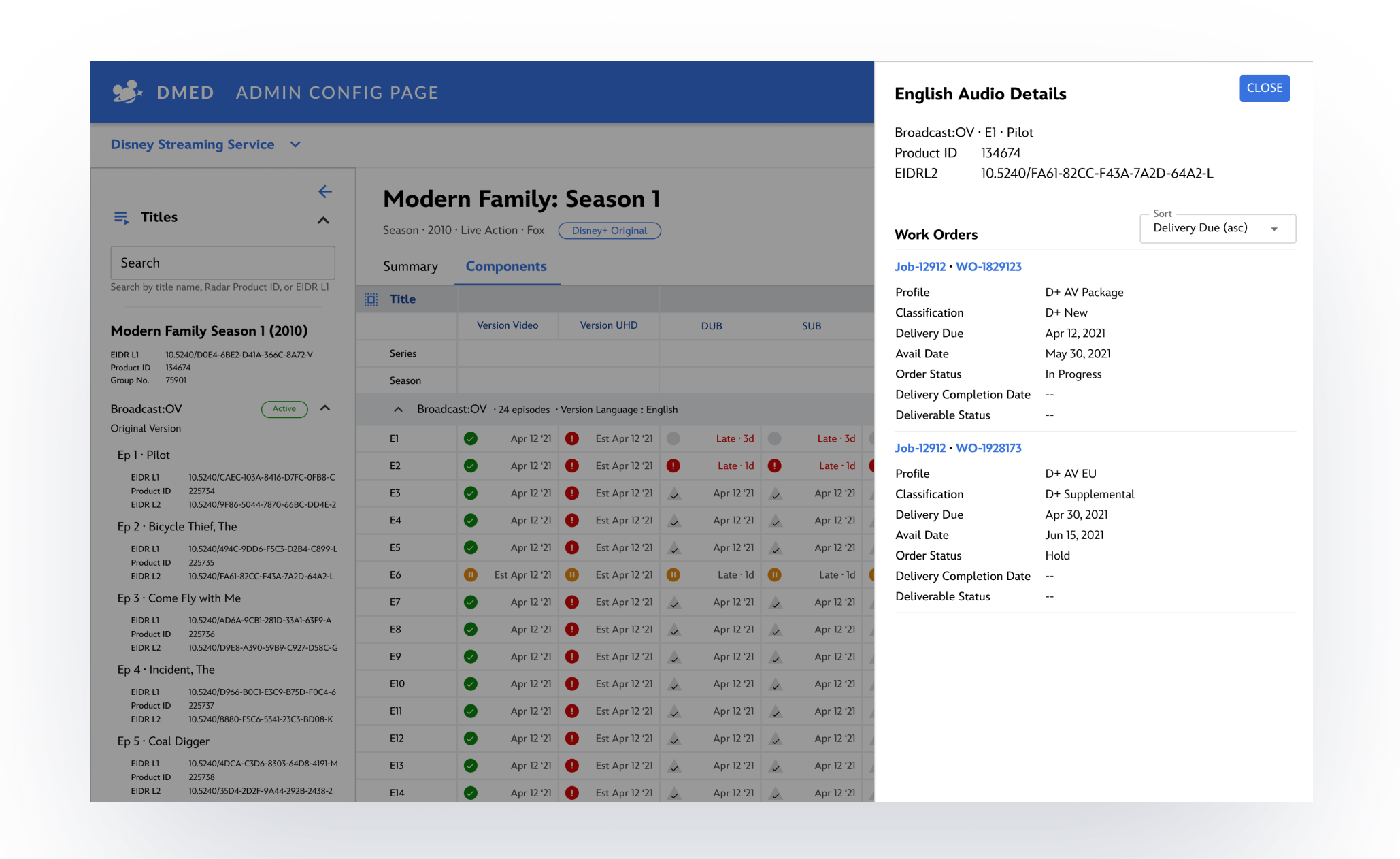Collapse Broadcast:OV 24 episodes row

(398, 410)
